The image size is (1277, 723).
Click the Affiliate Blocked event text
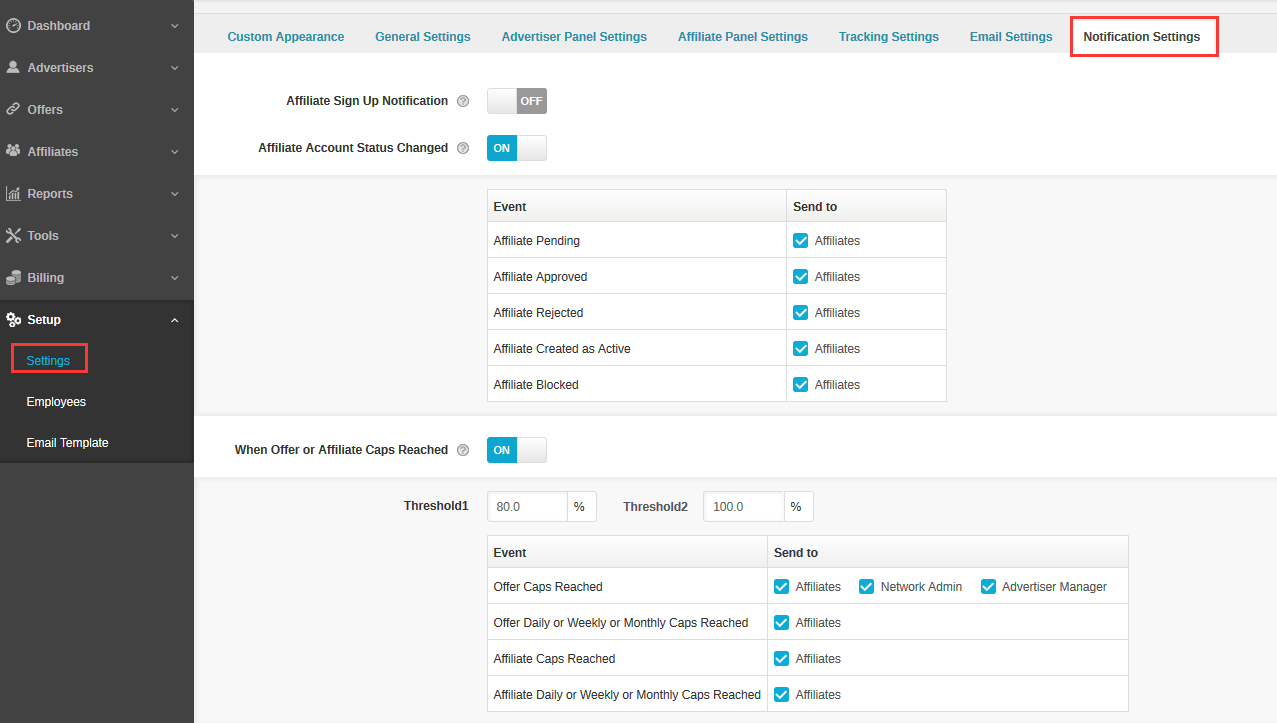[x=536, y=385]
